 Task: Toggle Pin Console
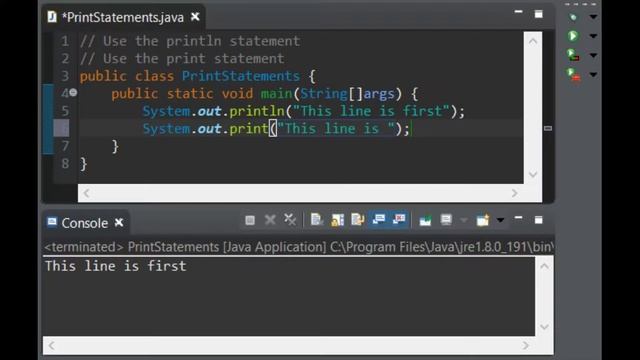[425, 221]
